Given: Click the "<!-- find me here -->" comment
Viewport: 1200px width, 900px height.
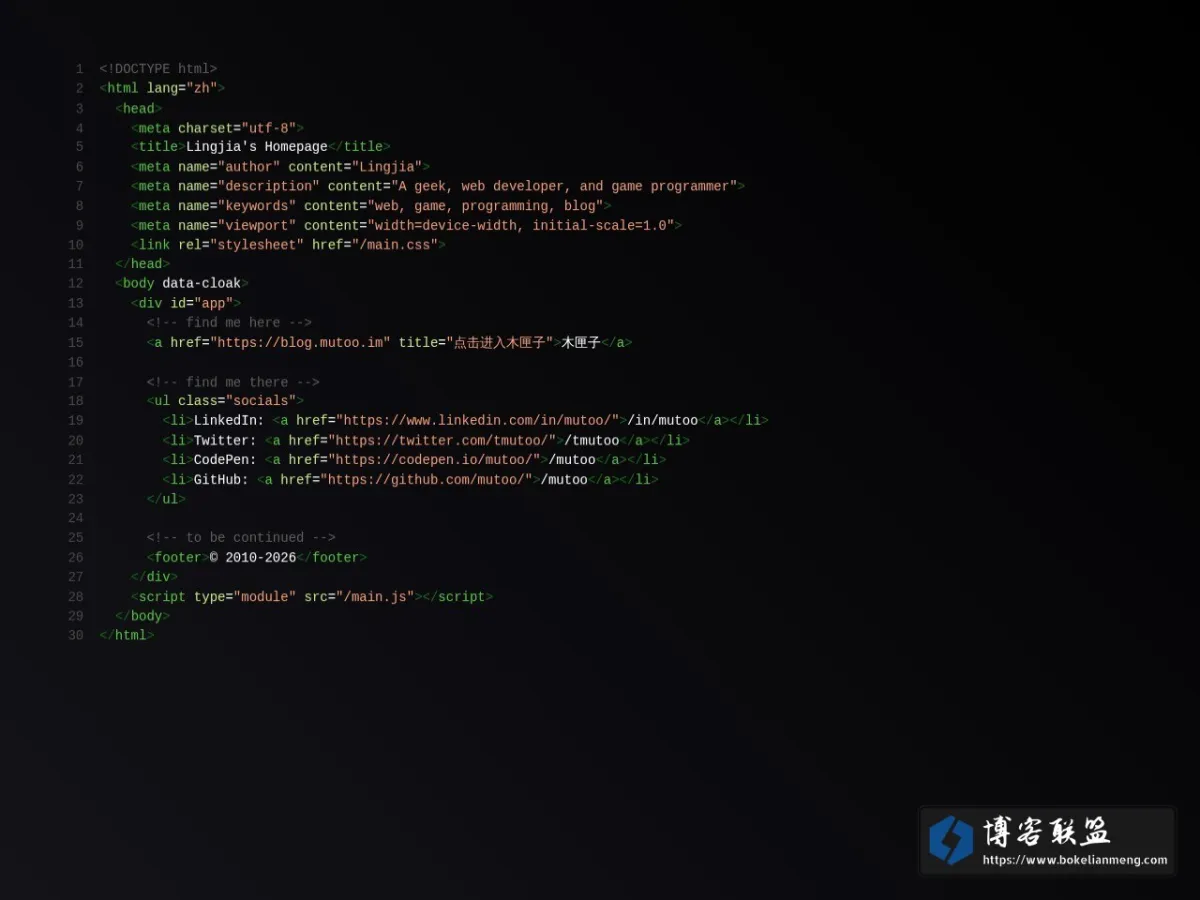Looking at the screenshot, I should coord(229,323).
